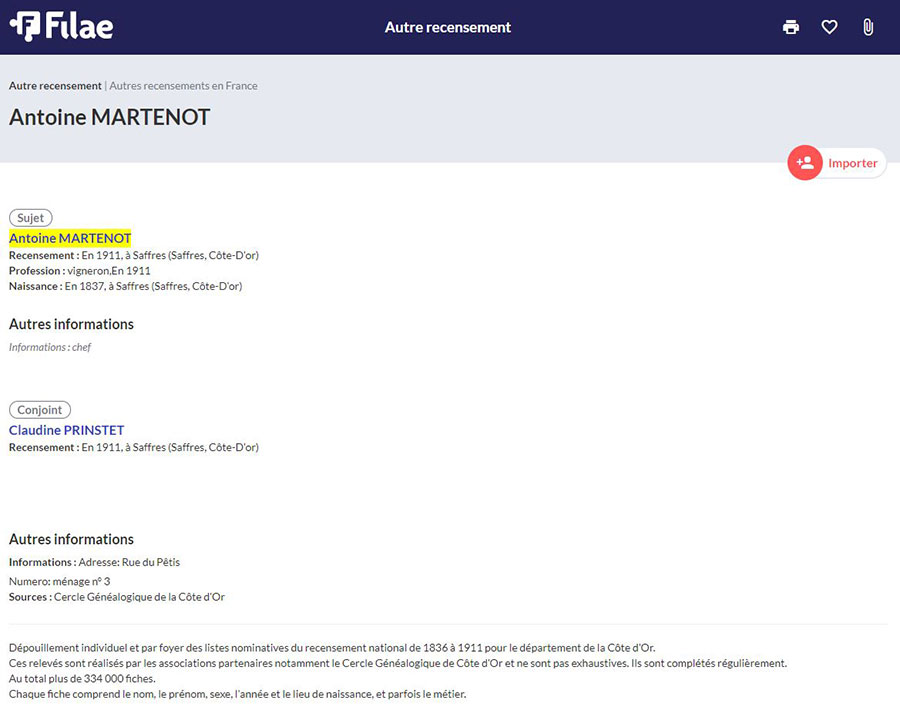Click the large Antoine MARTENOT page heading
This screenshot has height=707, width=900.
(110, 117)
